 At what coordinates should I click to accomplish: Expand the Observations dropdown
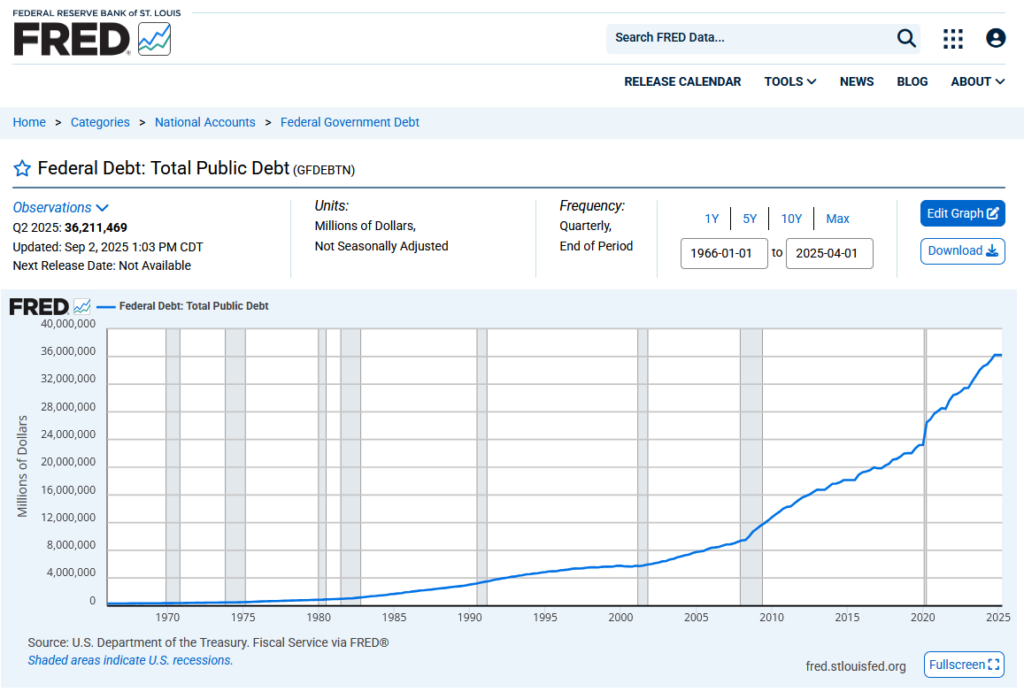coord(60,208)
